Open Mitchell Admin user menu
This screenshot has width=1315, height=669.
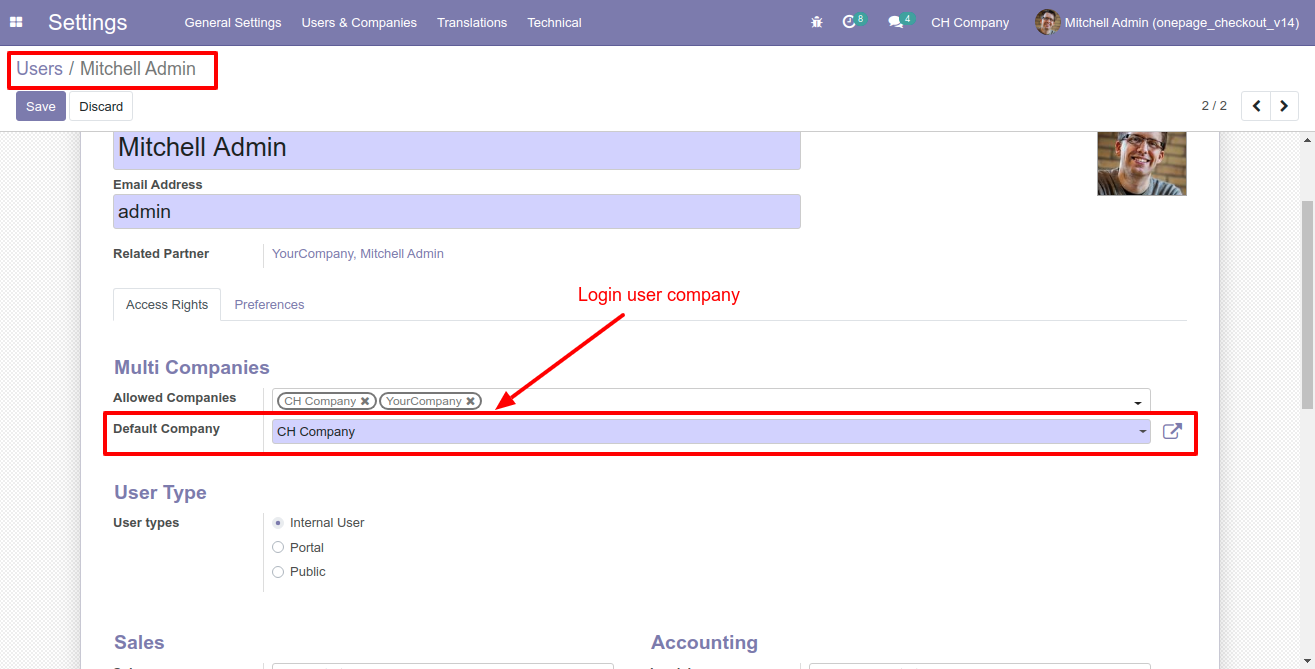point(1167,22)
